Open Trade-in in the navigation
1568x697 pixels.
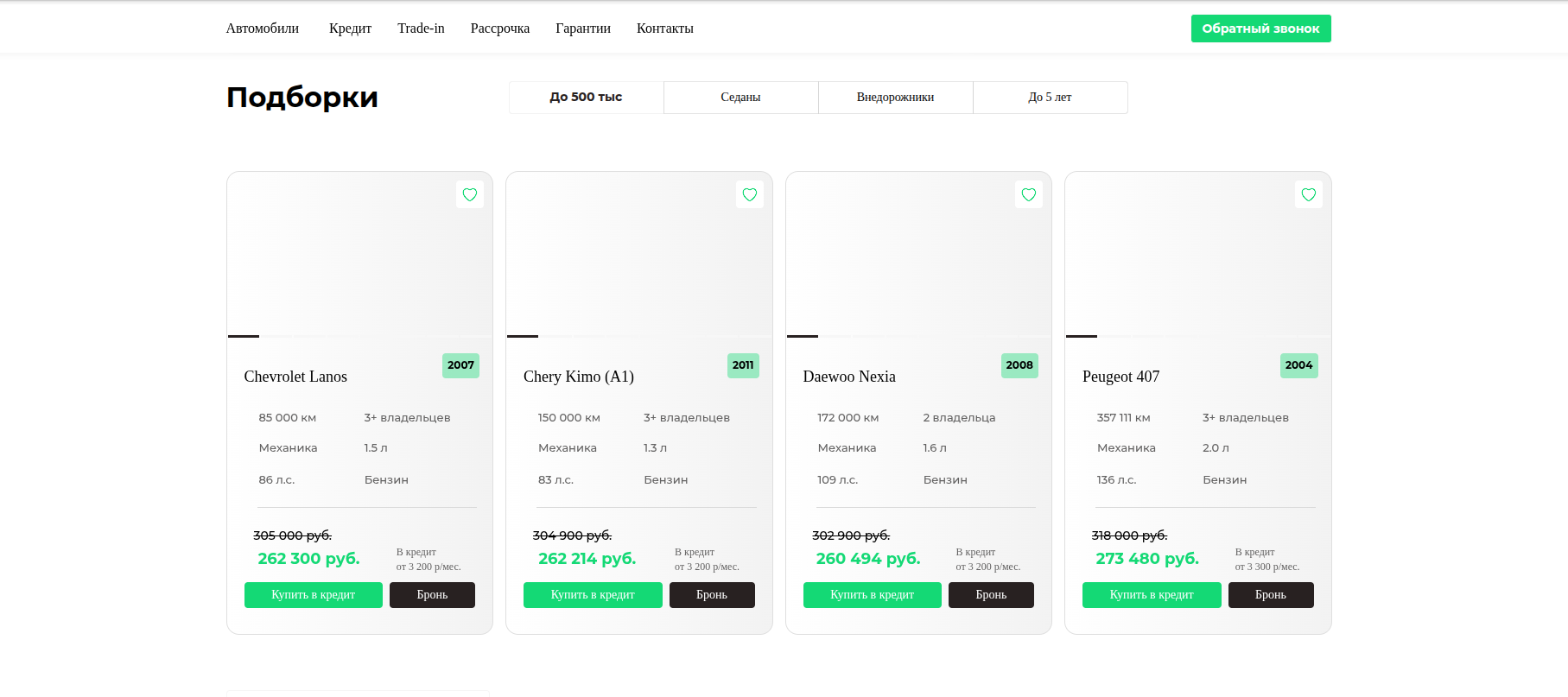(421, 29)
